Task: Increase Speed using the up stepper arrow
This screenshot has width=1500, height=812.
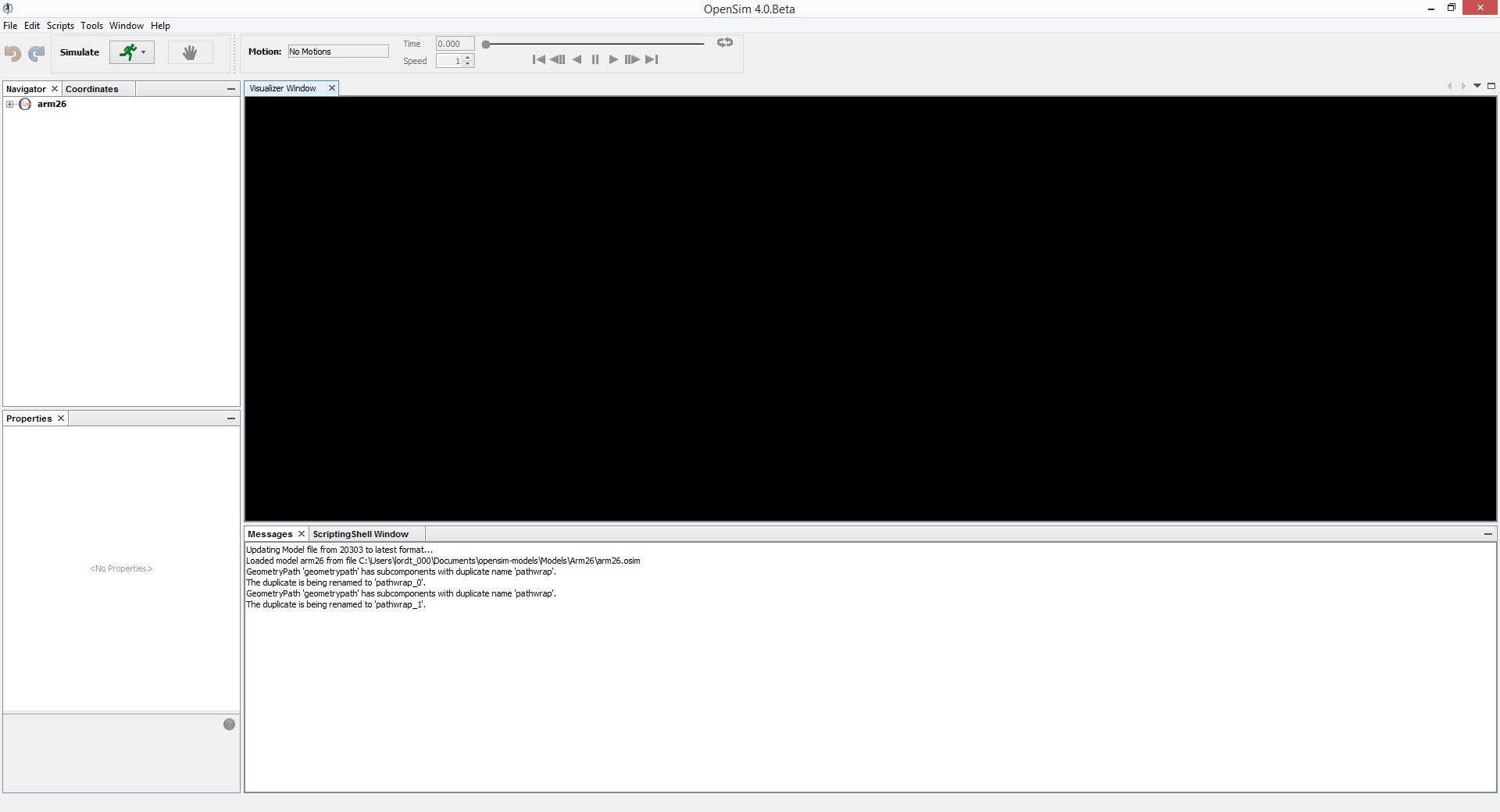Action: pos(468,58)
